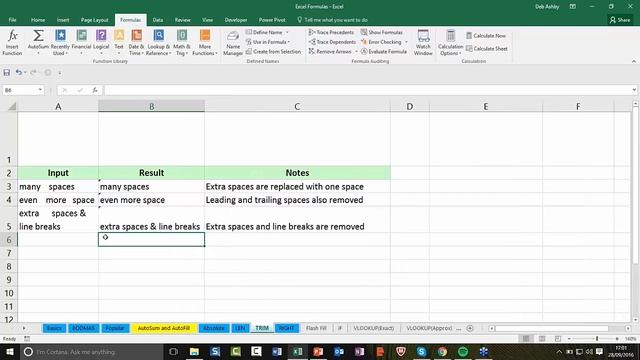Click Tell me what you want to do
This screenshot has width=640, height=360.
(x=333, y=20)
